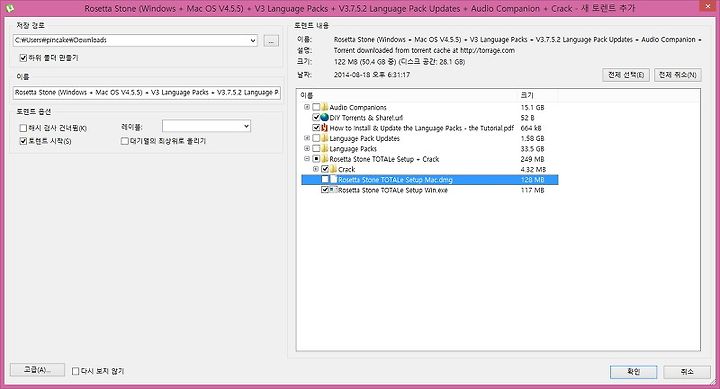Click the Cancel (취소) button
Image resolution: width=720 pixels, height=389 pixels.
(687, 372)
